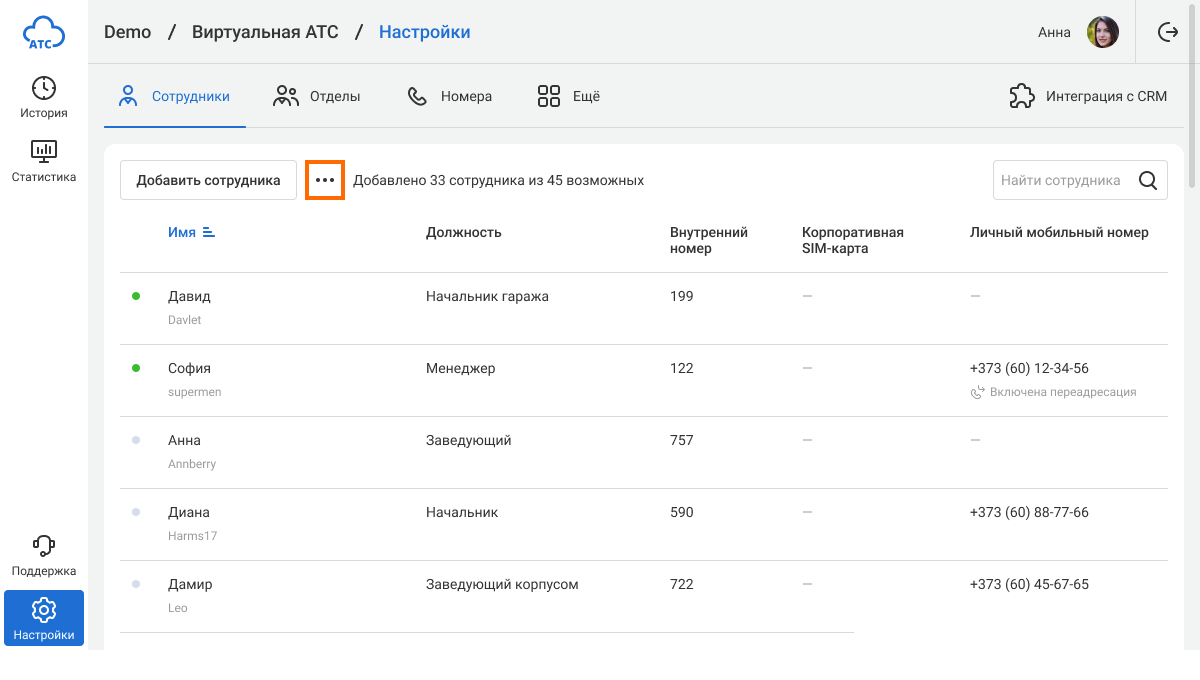The width and height of the screenshot is (1200, 680).
Task: Click the Добавить сотрудника button
Action: (208, 181)
